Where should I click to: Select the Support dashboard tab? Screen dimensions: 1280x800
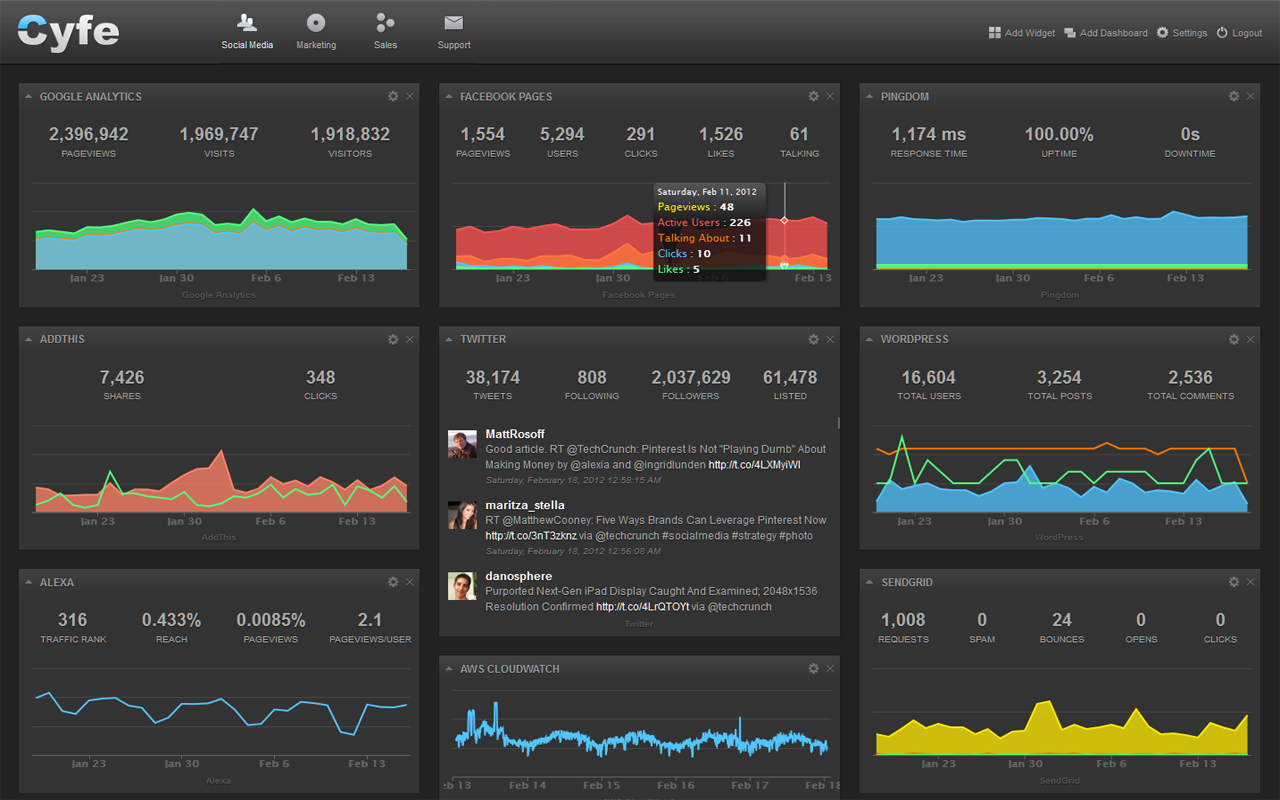click(454, 32)
